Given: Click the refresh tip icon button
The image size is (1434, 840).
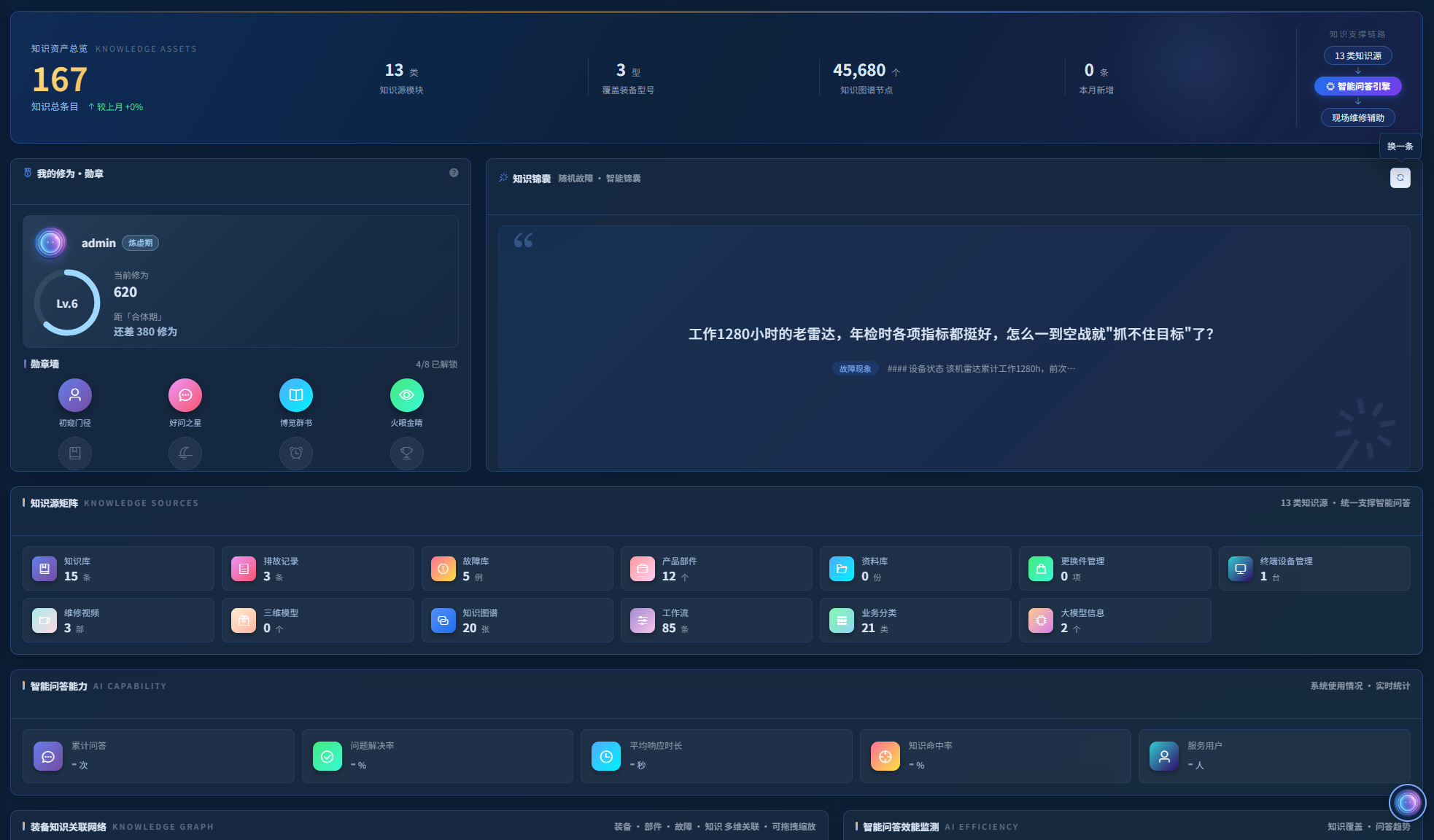Looking at the screenshot, I should pyautogui.click(x=1400, y=178).
